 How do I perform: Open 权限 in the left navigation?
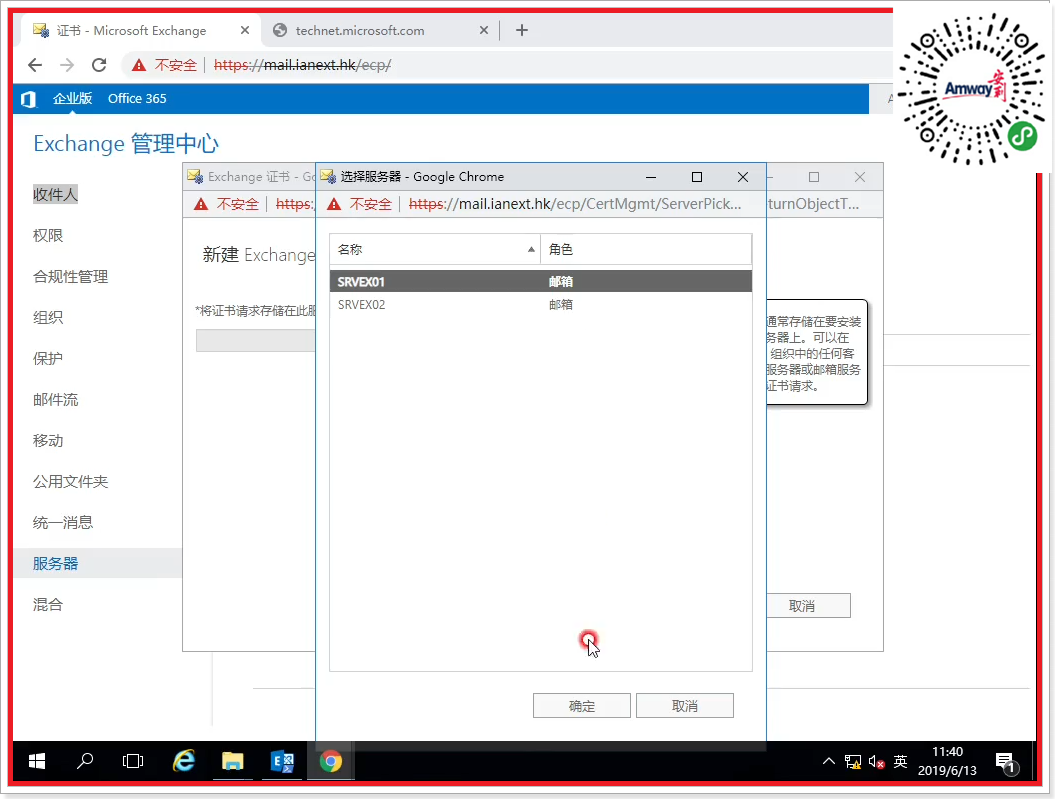(48, 235)
